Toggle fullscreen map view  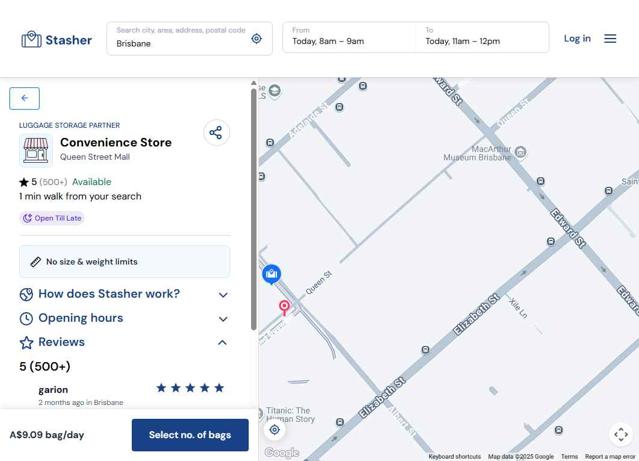621,434
